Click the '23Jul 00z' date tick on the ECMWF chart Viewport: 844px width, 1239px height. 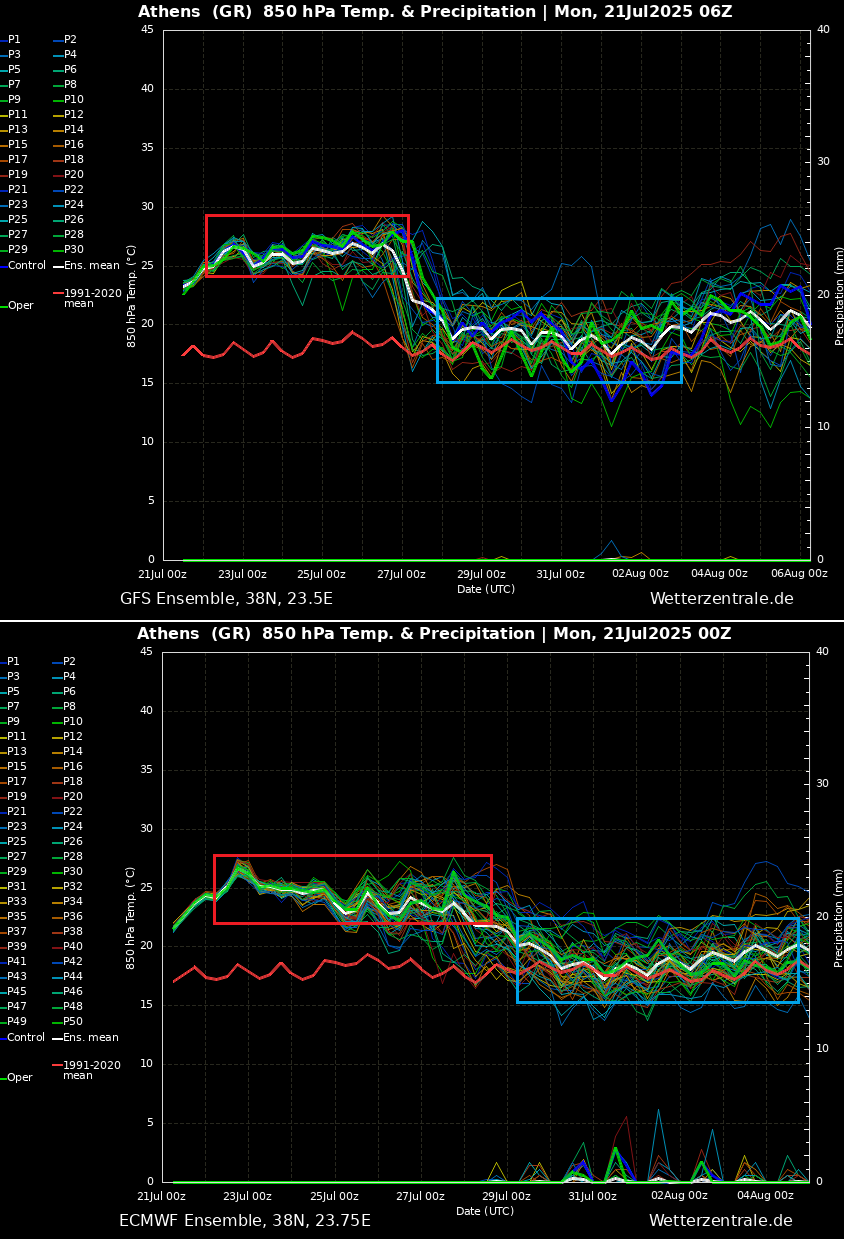point(247,1196)
